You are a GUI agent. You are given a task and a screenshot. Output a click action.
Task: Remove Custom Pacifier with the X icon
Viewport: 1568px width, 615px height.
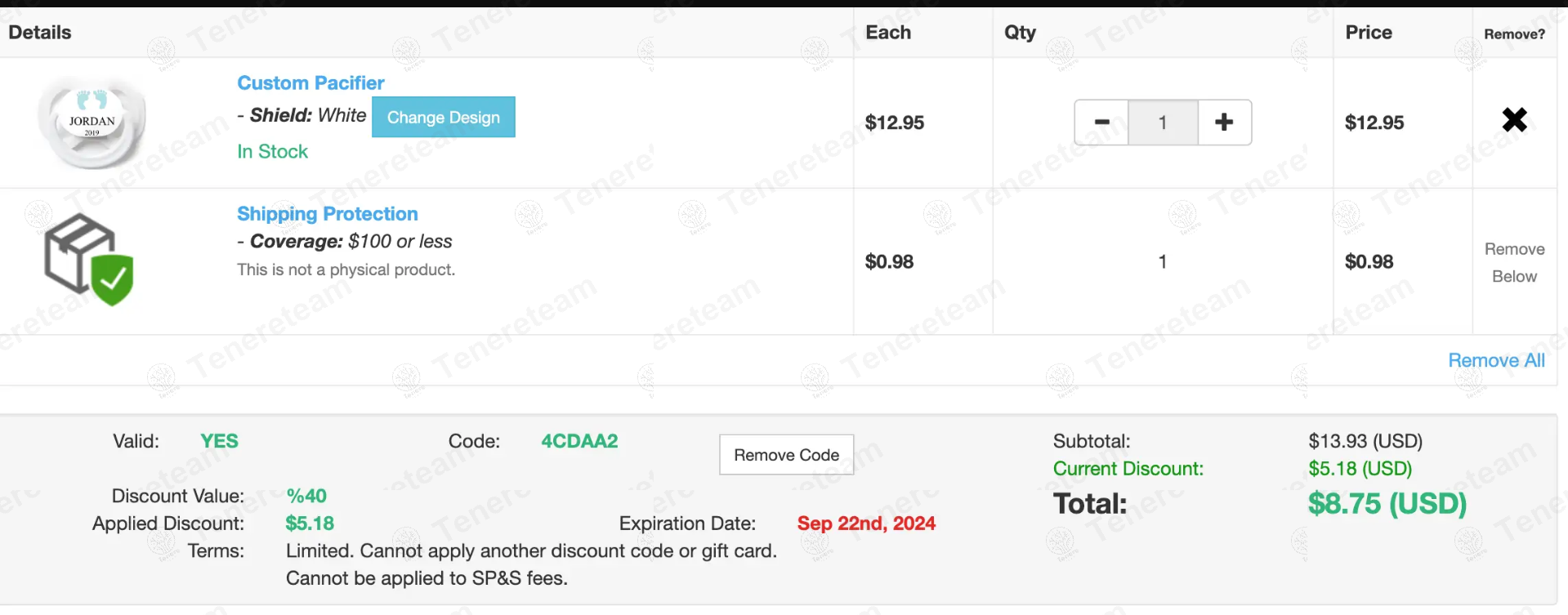pos(1514,120)
